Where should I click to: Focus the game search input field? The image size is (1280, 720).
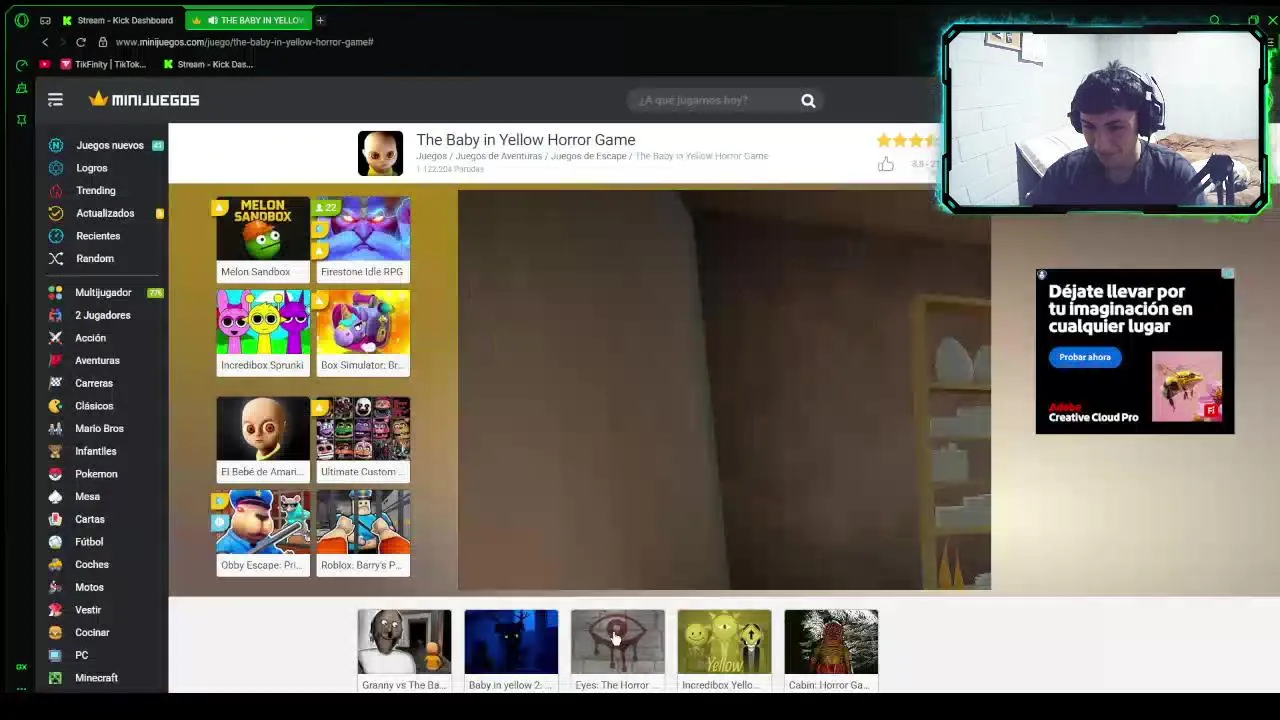click(x=710, y=100)
